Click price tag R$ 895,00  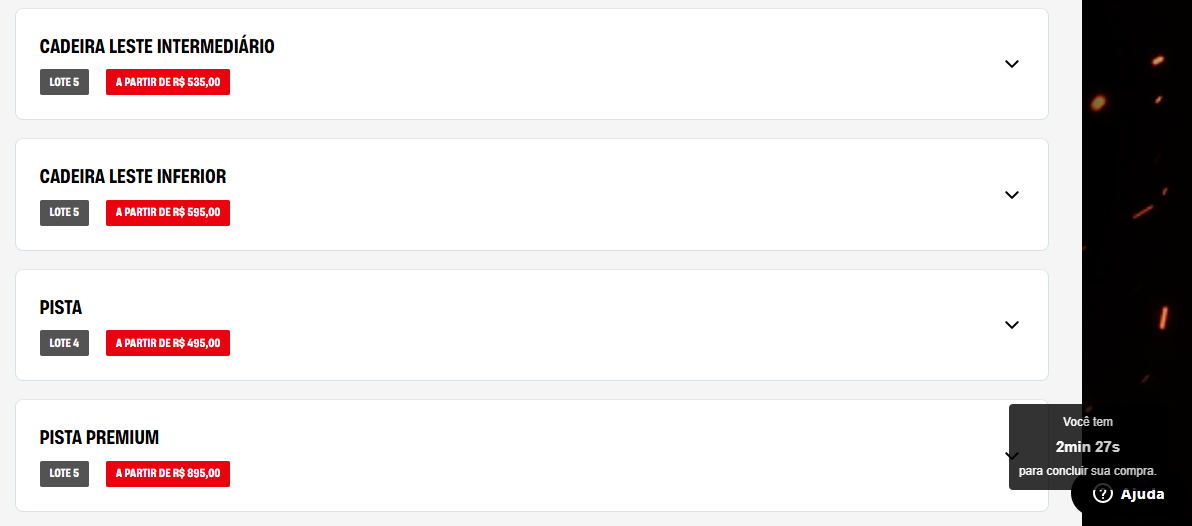click(x=168, y=473)
